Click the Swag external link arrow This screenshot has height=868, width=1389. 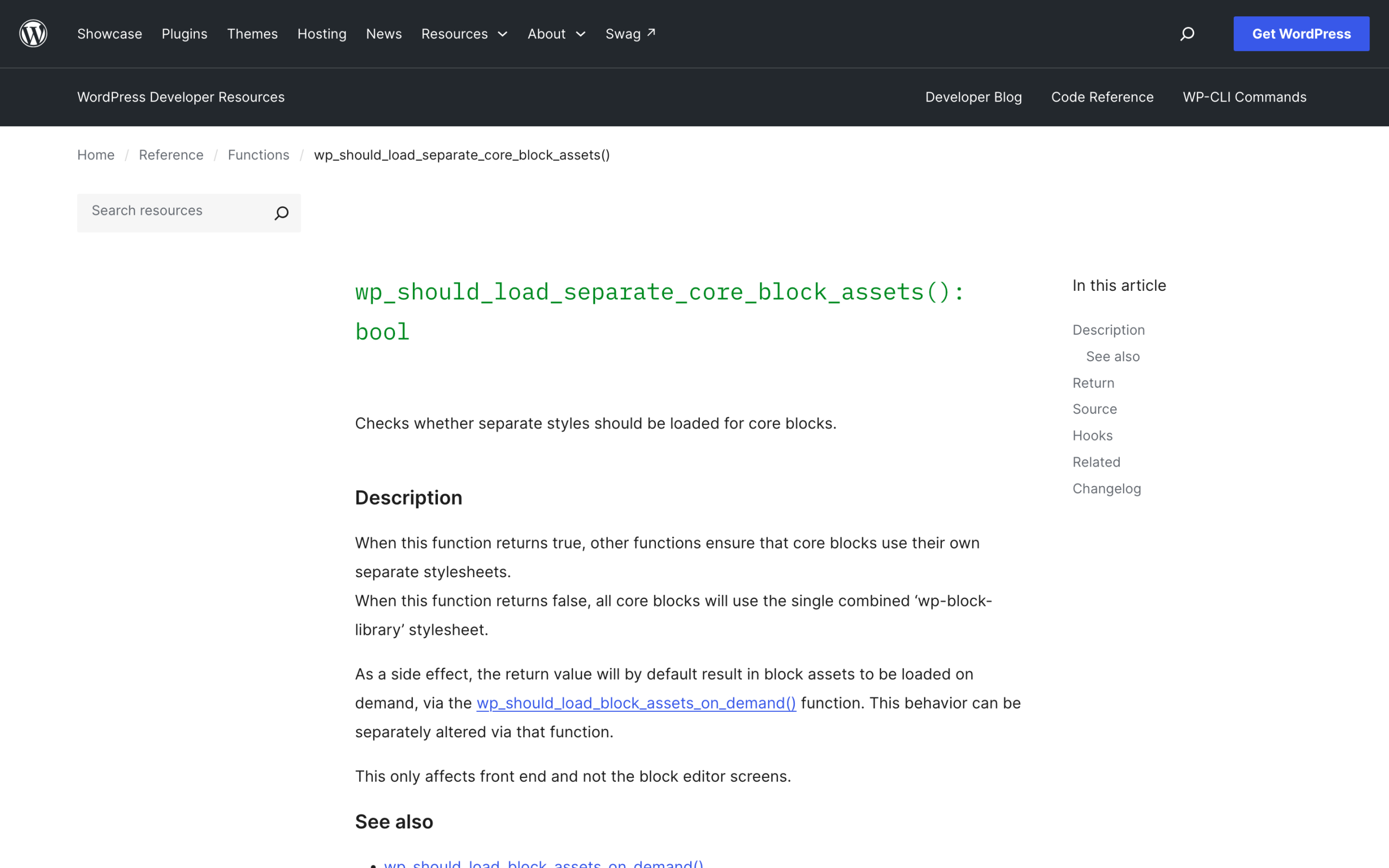651,33
